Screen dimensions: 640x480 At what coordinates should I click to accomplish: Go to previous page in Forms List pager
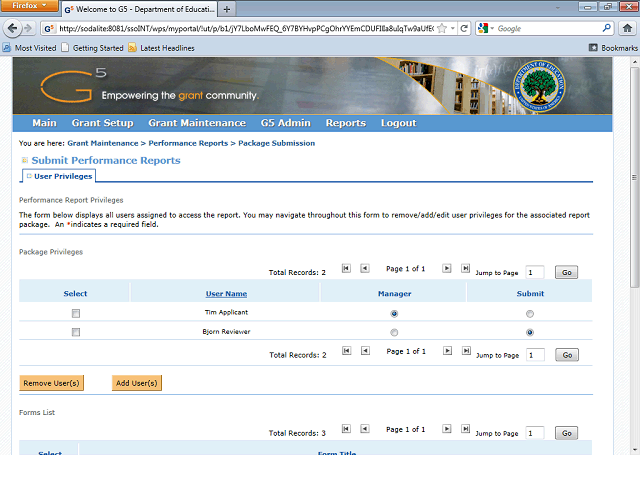point(365,429)
